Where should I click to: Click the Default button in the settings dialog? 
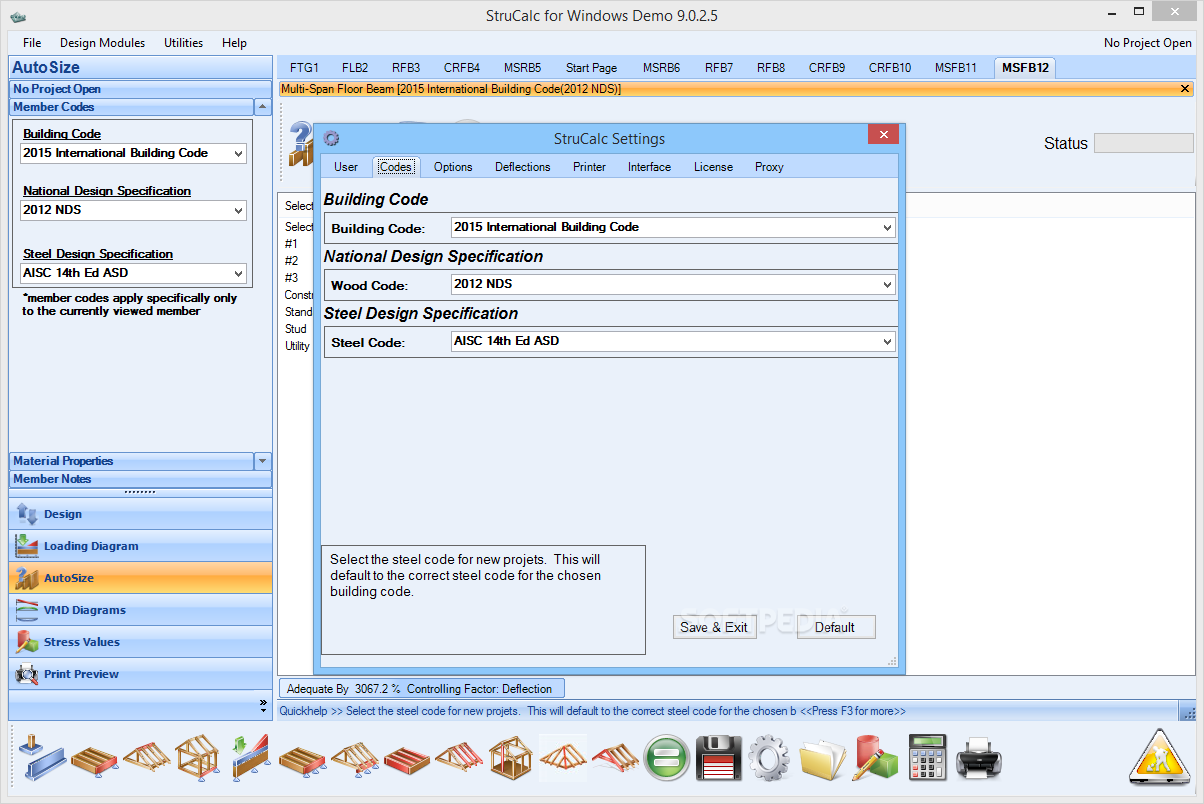tap(835, 627)
